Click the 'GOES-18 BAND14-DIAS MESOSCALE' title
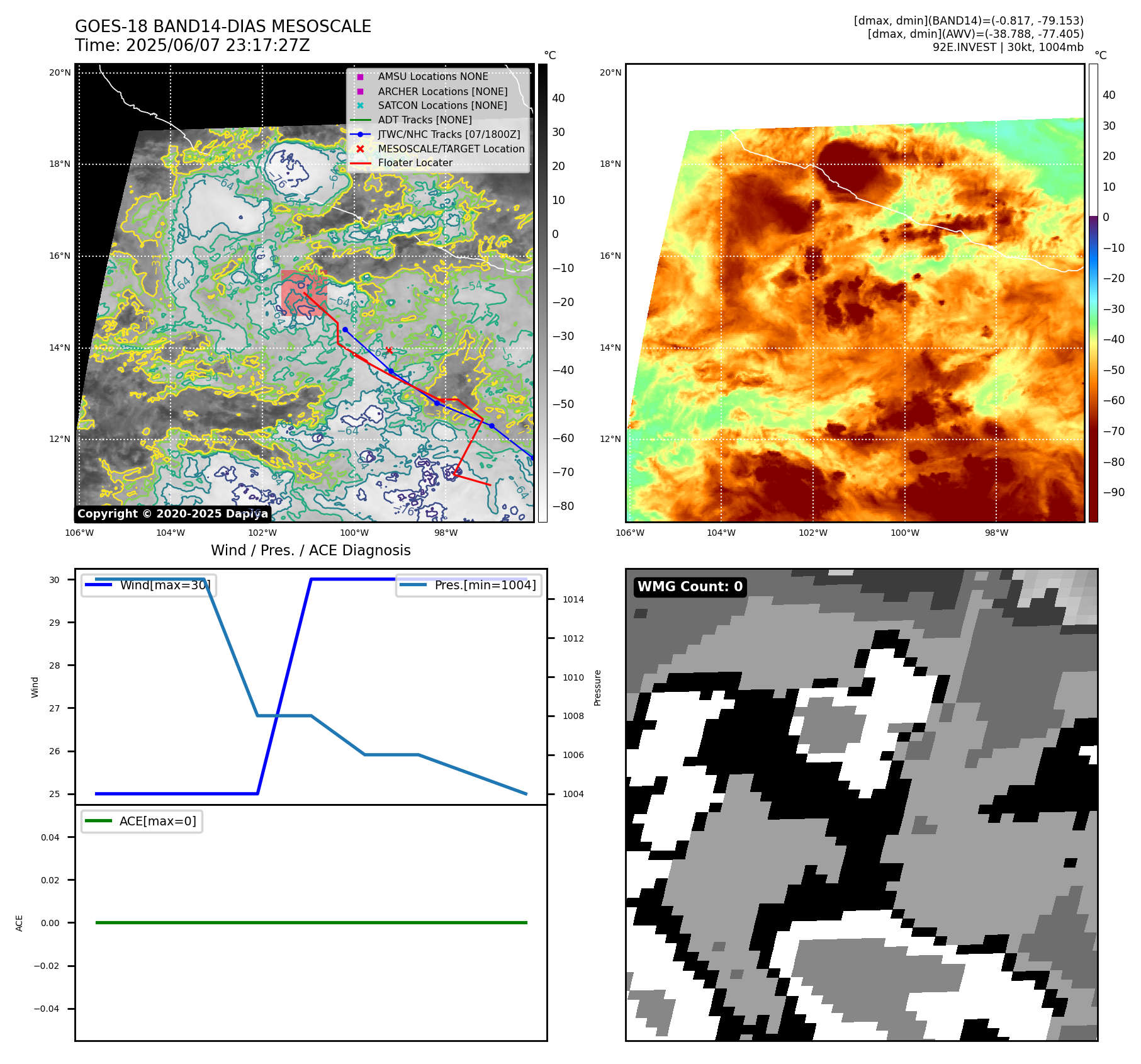The height and width of the screenshot is (1064, 1141). tap(223, 26)
